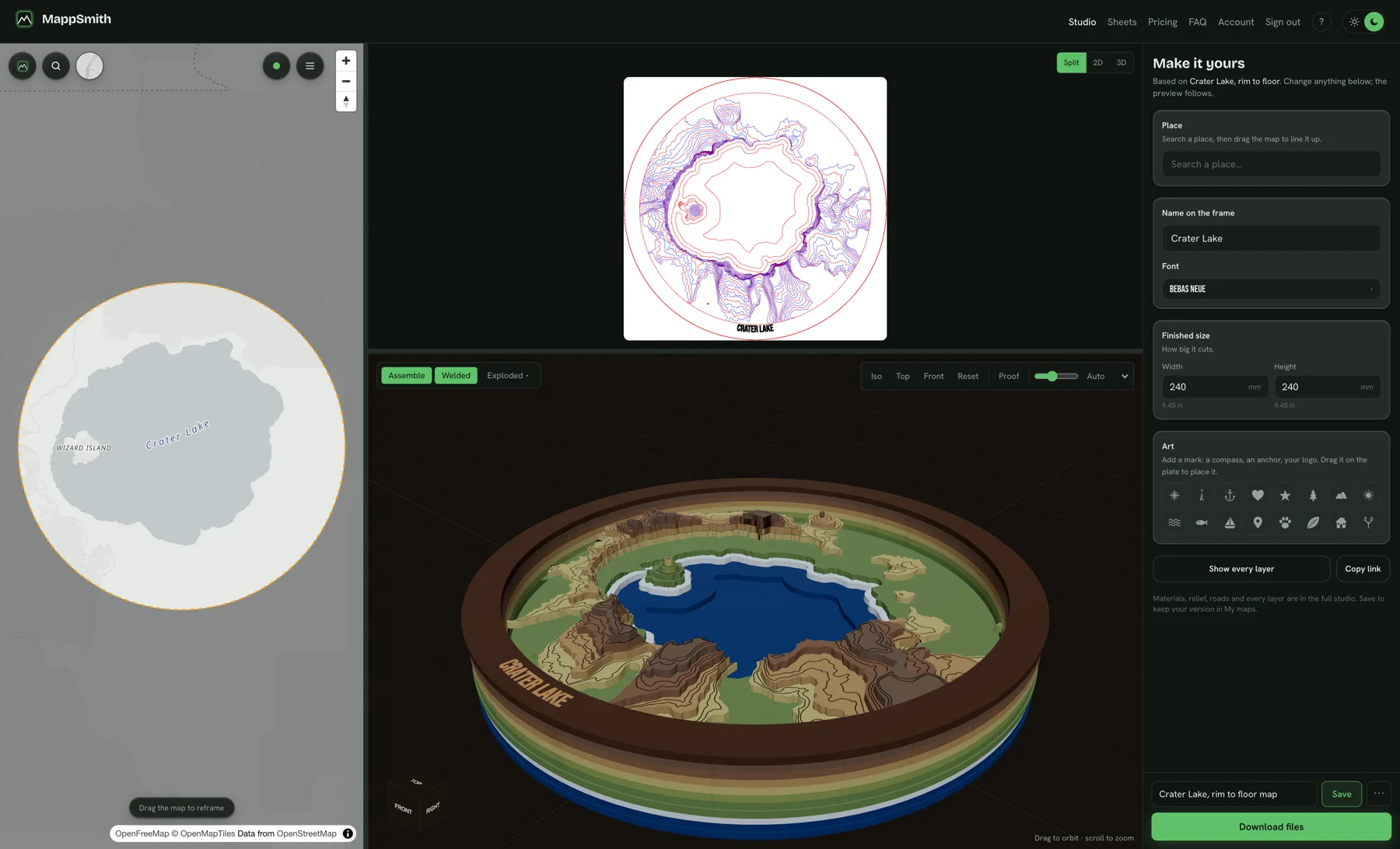Open the Font dropdown showing Bebas Neue

[1271, 289]
